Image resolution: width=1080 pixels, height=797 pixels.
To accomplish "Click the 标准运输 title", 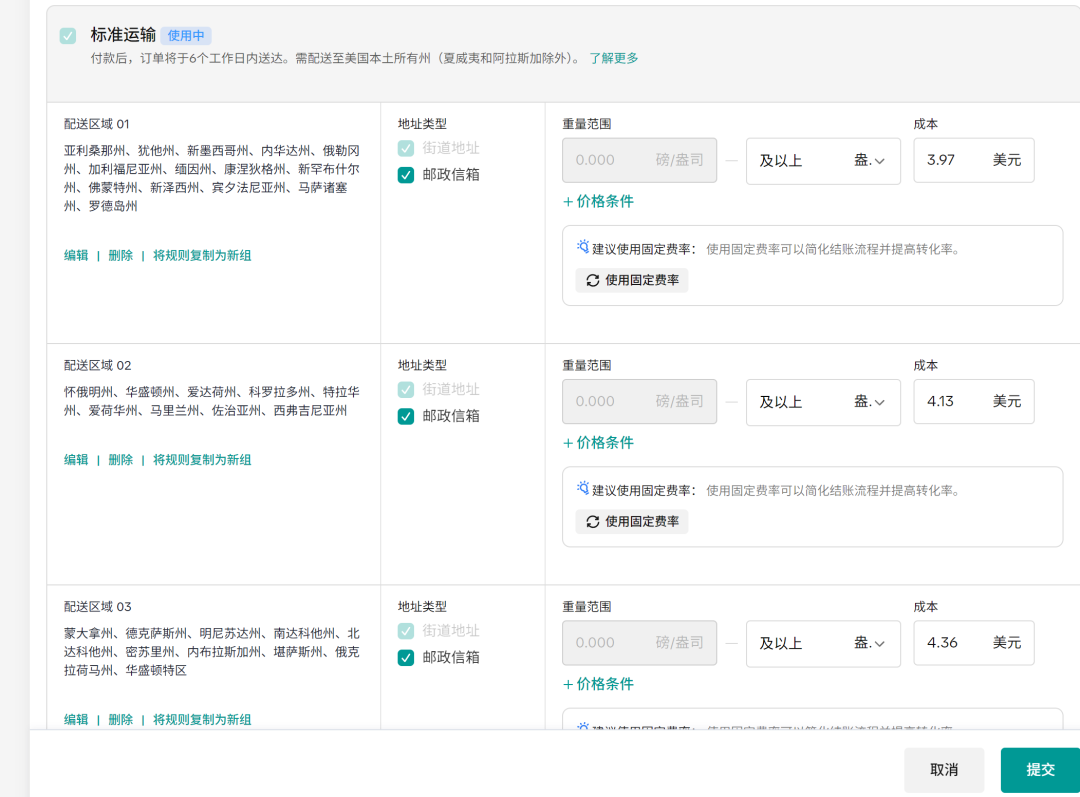I will tap(123, 35).
